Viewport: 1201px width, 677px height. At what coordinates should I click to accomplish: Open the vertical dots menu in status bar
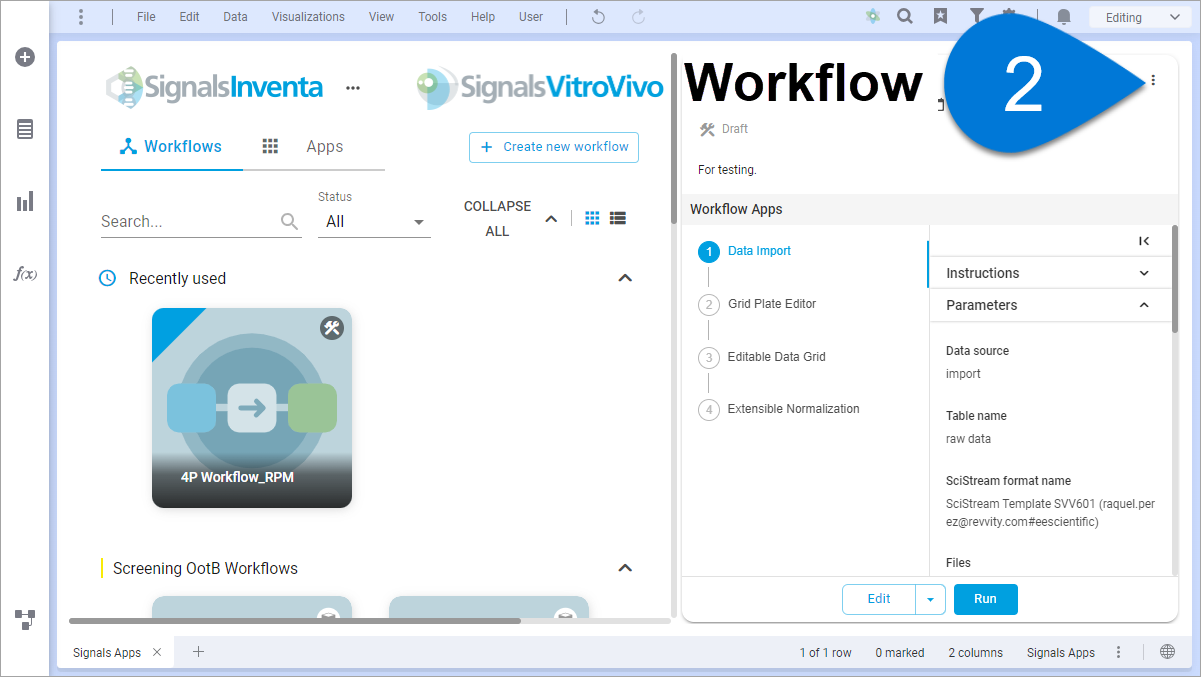[x=1118, y=652]
